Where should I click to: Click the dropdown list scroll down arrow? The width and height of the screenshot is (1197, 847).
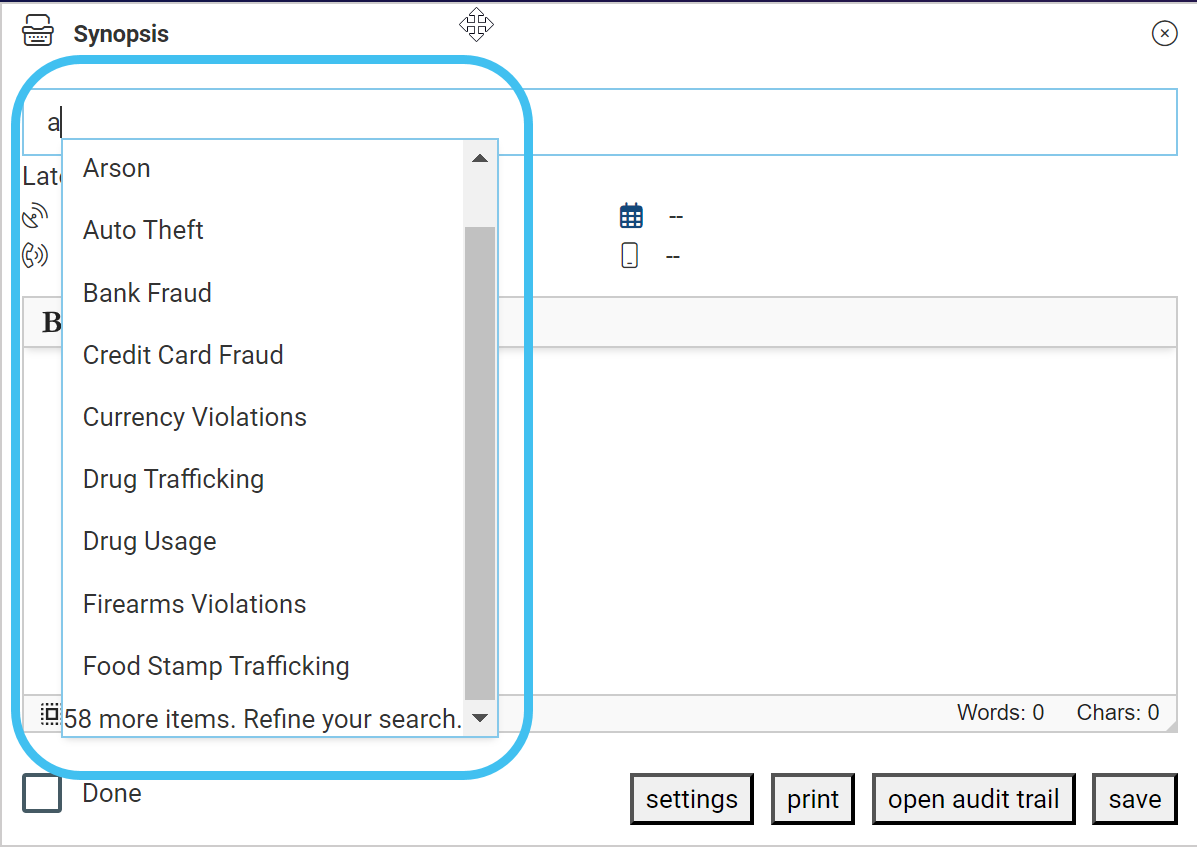tap(480, 718)
